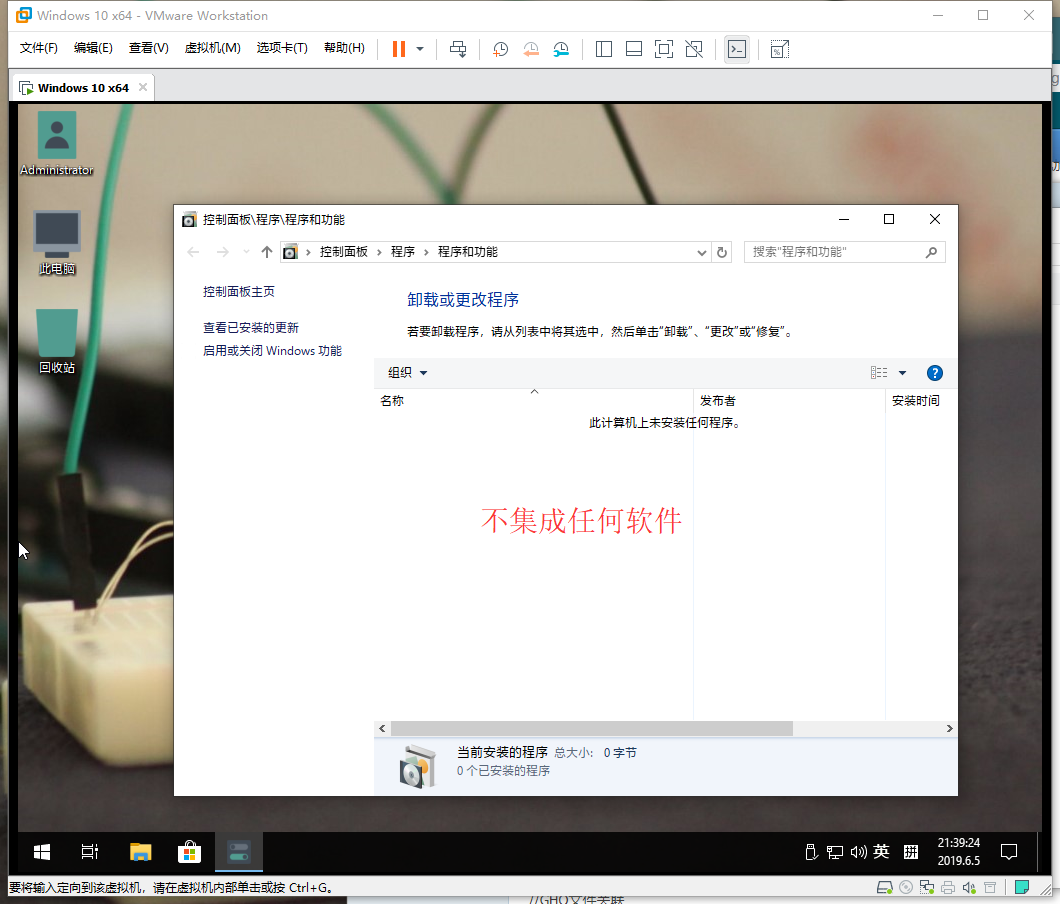The height and width of the screenshot is (904, 1060).
Task: Enter full screen mode in VMware
Action: 664,49
